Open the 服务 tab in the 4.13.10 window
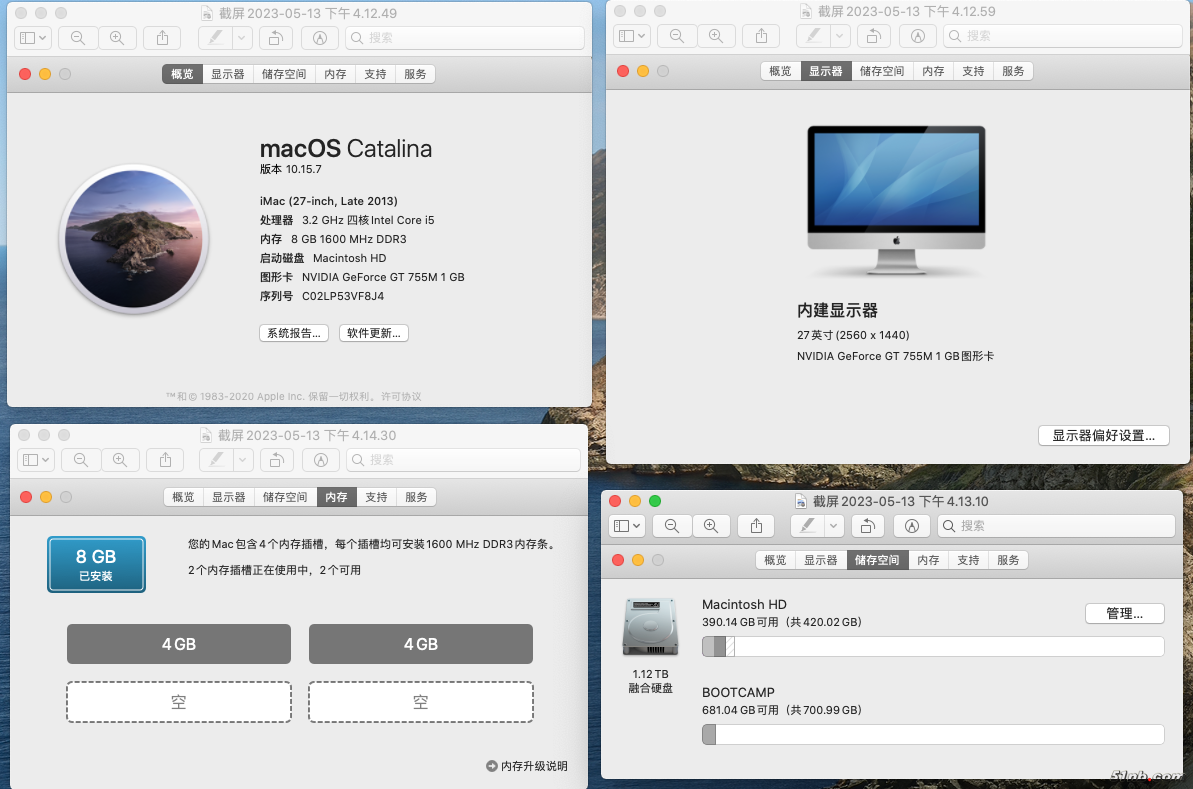This screenshot has height=789, width=1193. click(x=1007, y=560)
